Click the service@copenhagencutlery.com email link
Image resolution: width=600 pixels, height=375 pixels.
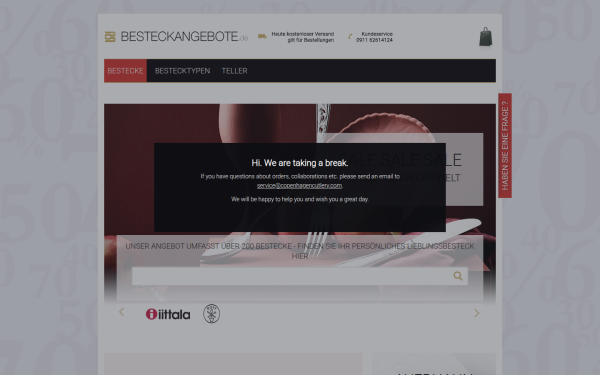point(300,186)
